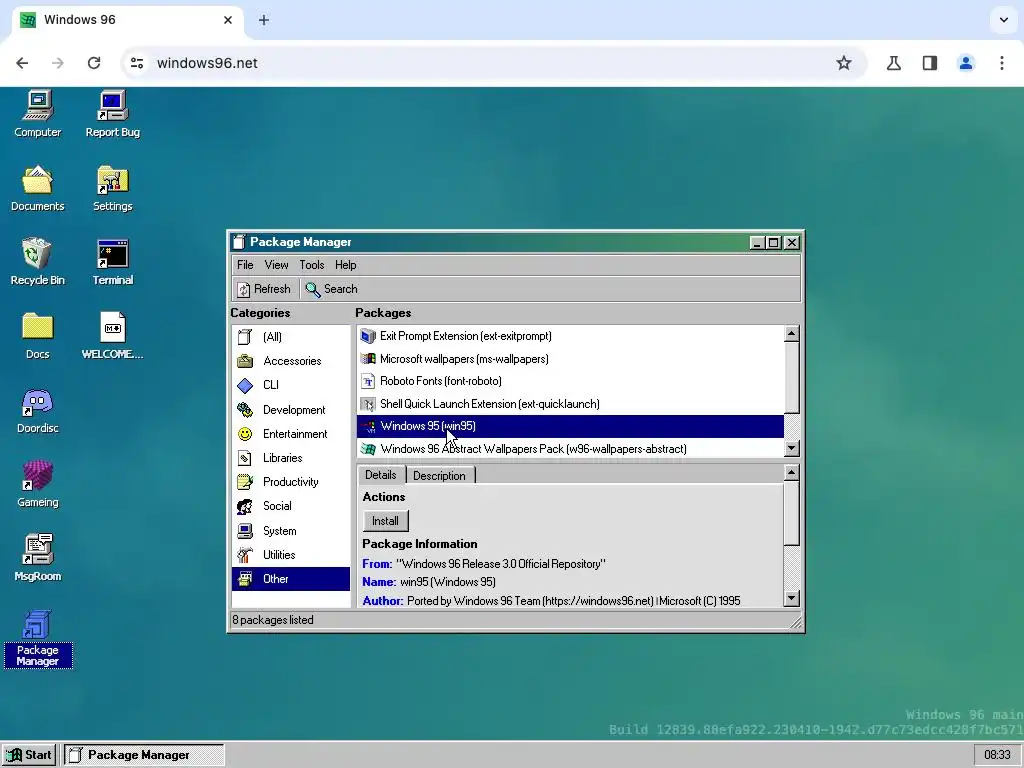The image size is (1024, 768).
Task: Select Shell Quick Launch Extension package
Action: tap(570, 404)
